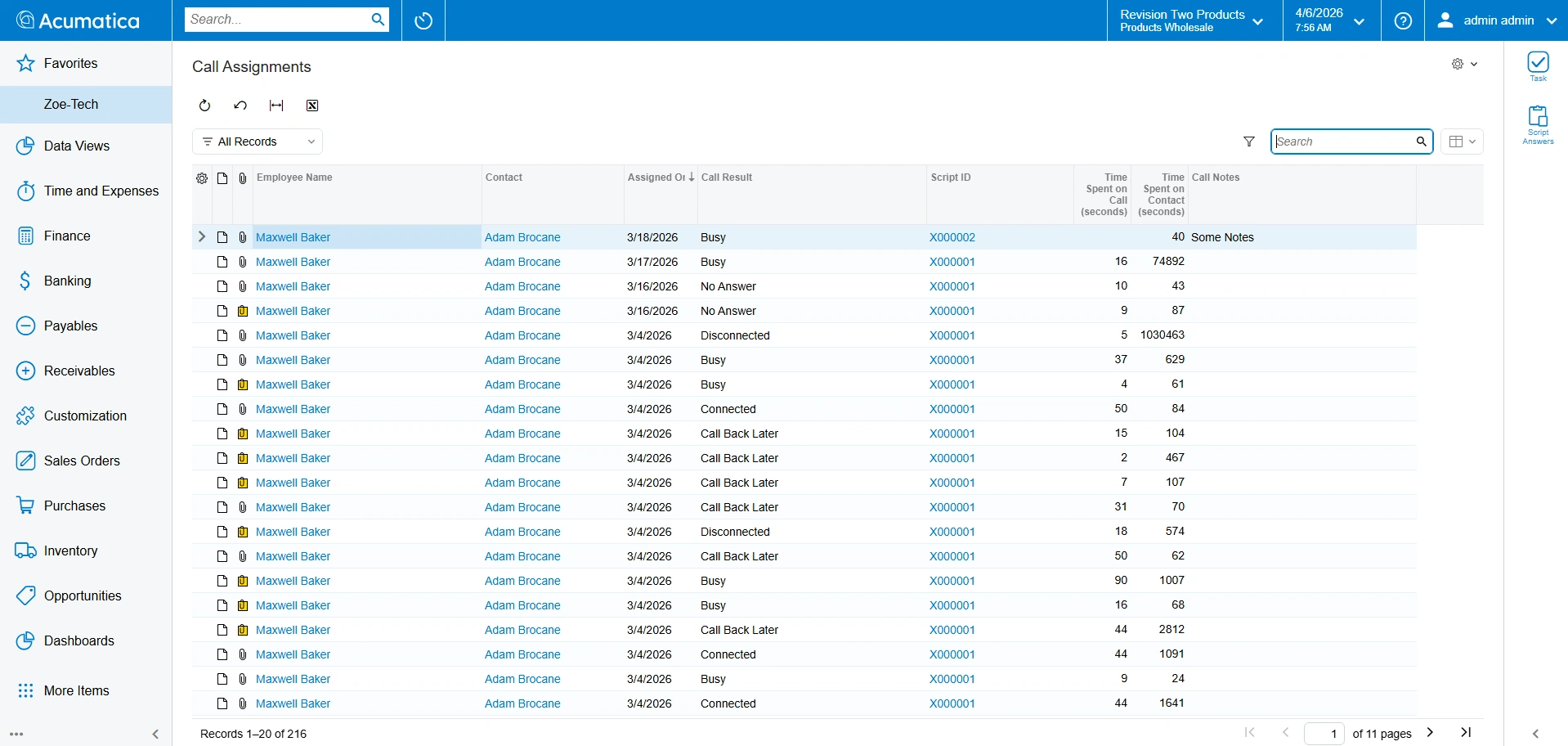Viewport: 1568px width, 746px height.
Task: Open Adam Brocane contact in 3/17/2026 row
Action: (522, 262)
